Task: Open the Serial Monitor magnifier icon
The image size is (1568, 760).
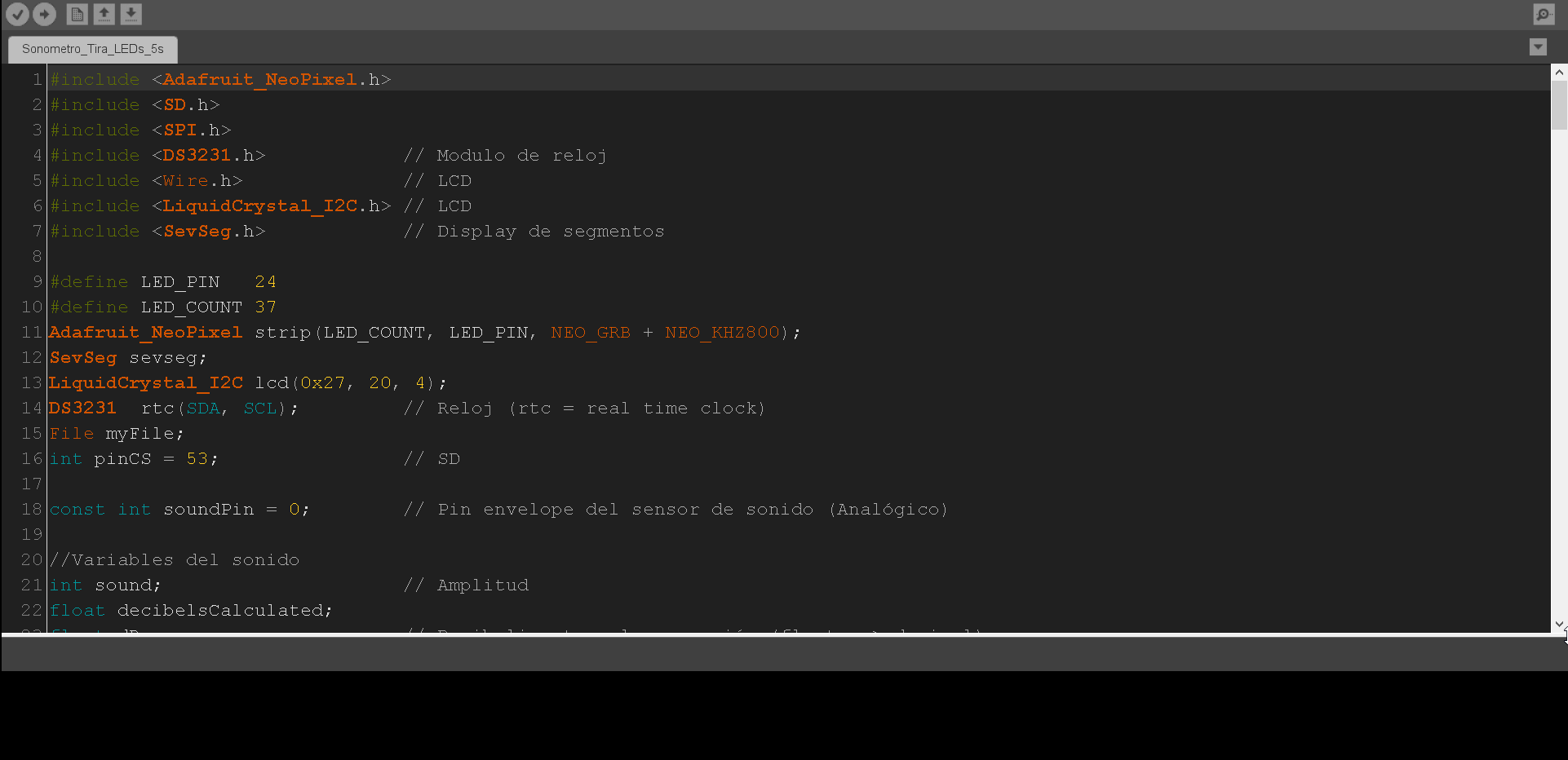Action: 1544,14
